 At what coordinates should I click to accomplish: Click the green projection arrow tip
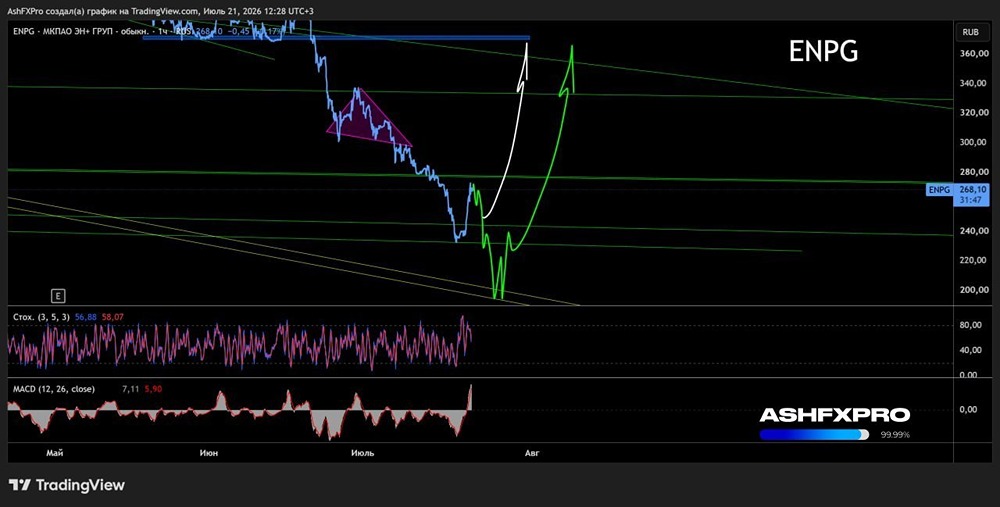click(x=571, y=47)
